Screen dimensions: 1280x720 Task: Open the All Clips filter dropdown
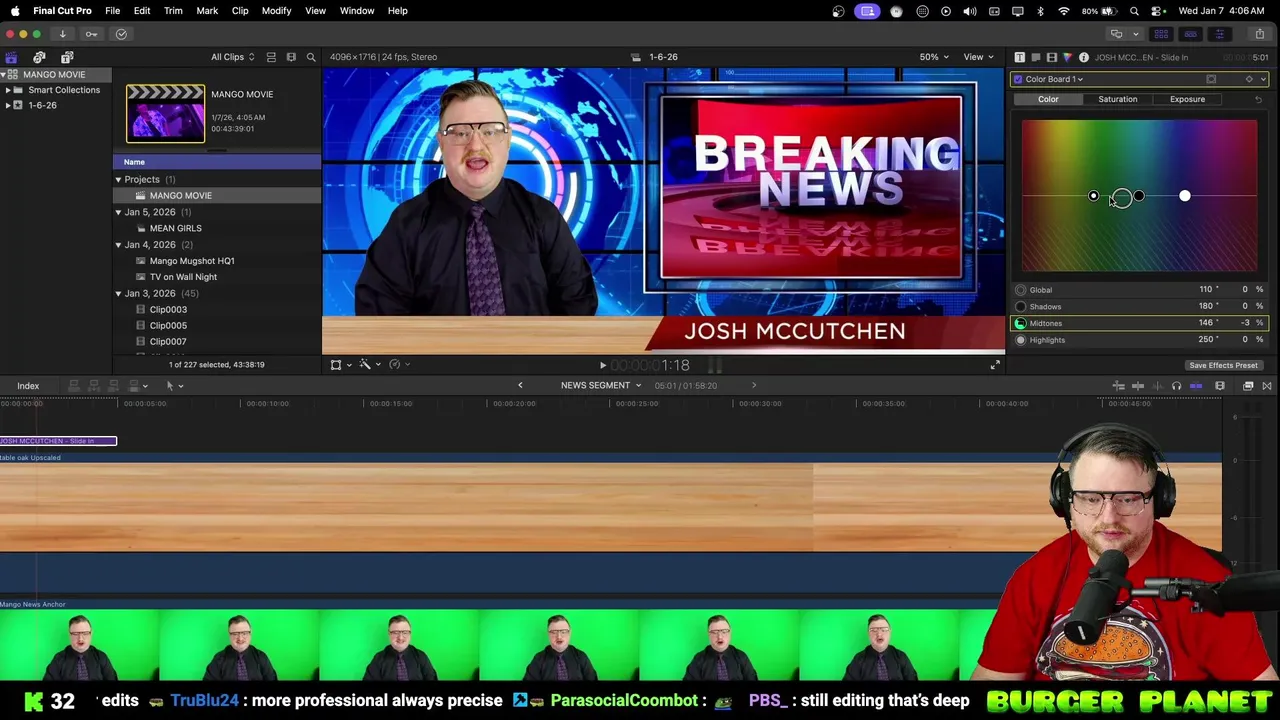[x=232, y=57]
